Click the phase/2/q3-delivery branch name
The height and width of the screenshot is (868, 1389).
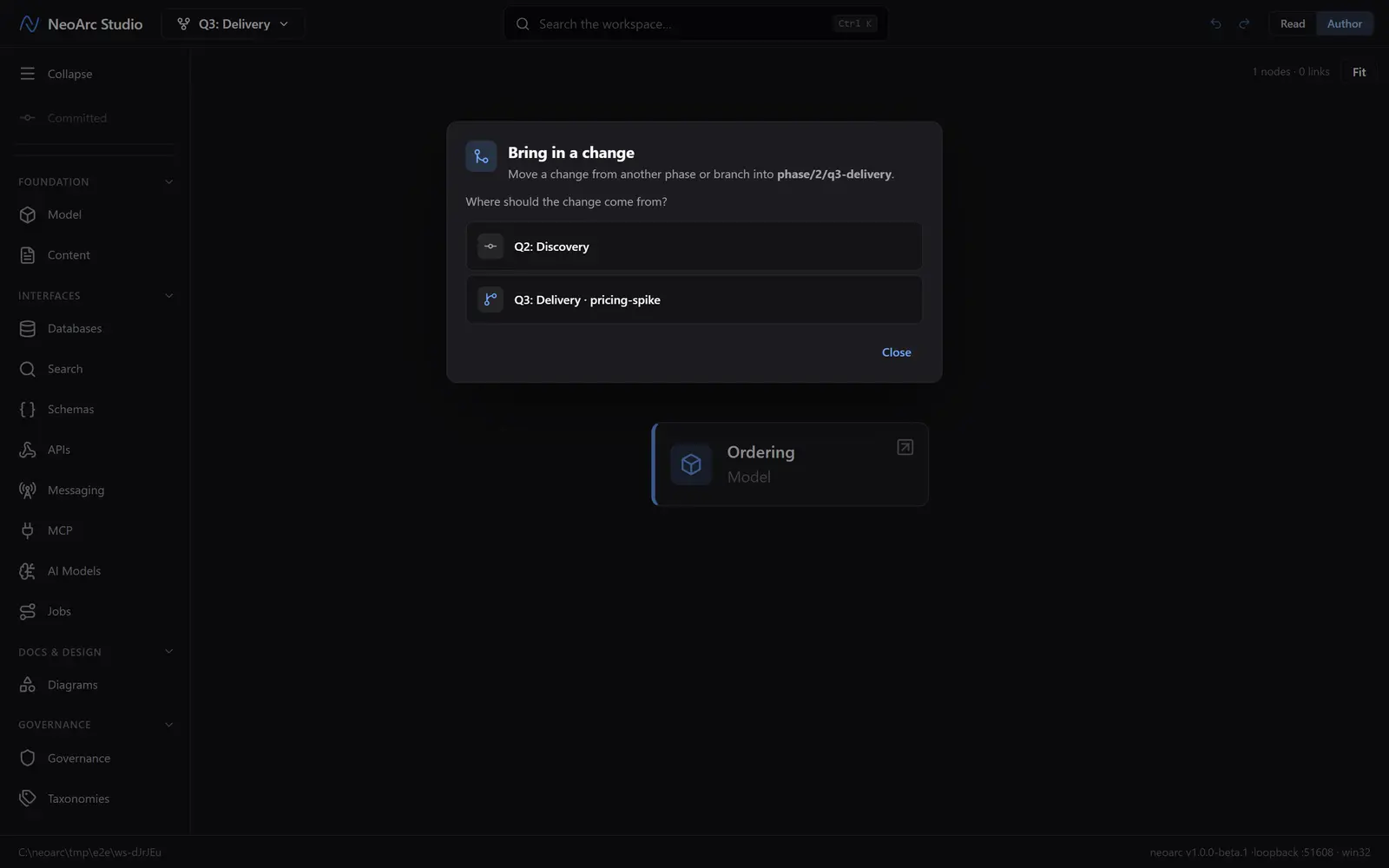tap(833, 174)
